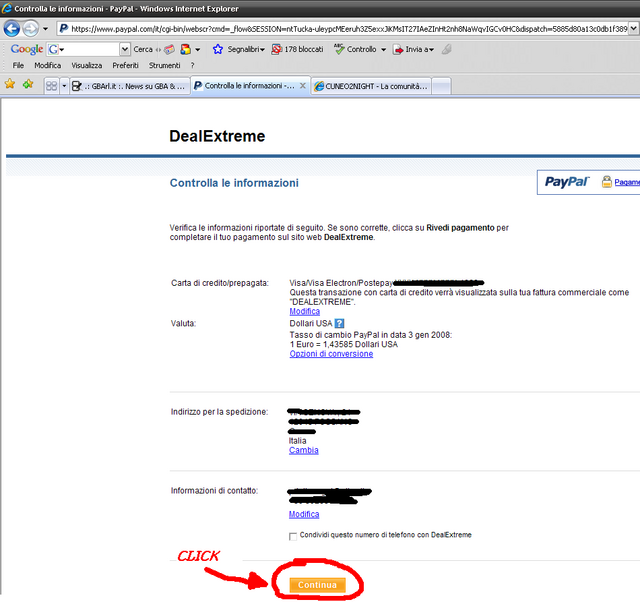The height and width of the screenshot is (602, 640).
Task: Open the Opzioni di conversione link
Action: (x=331, y=354)
